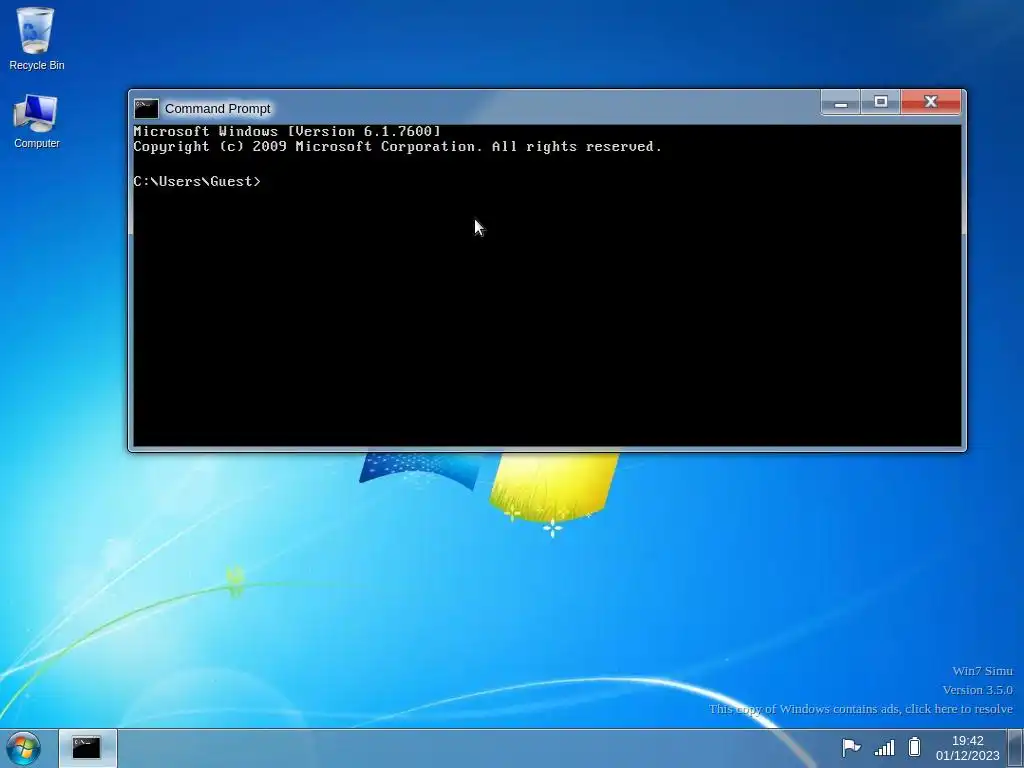This screenshot has width=1024, height=768.
Task: Select 'Command Prompt' title text
Action: 217,108
